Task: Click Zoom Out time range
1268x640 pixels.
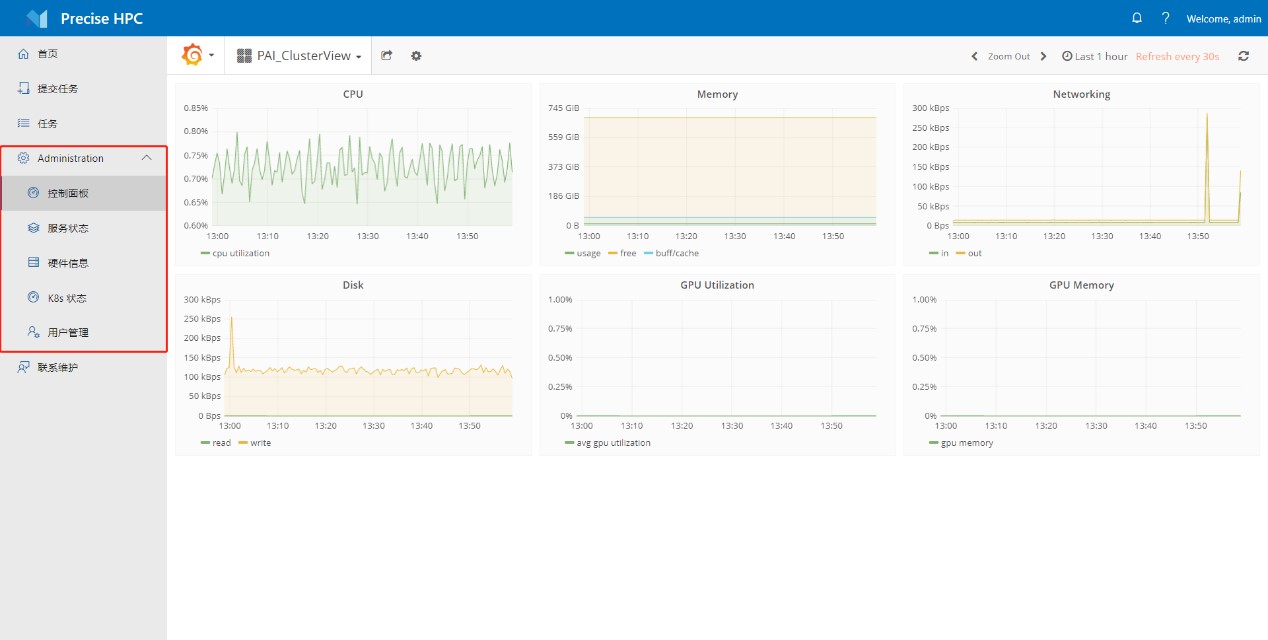Action: [1009, 57]
